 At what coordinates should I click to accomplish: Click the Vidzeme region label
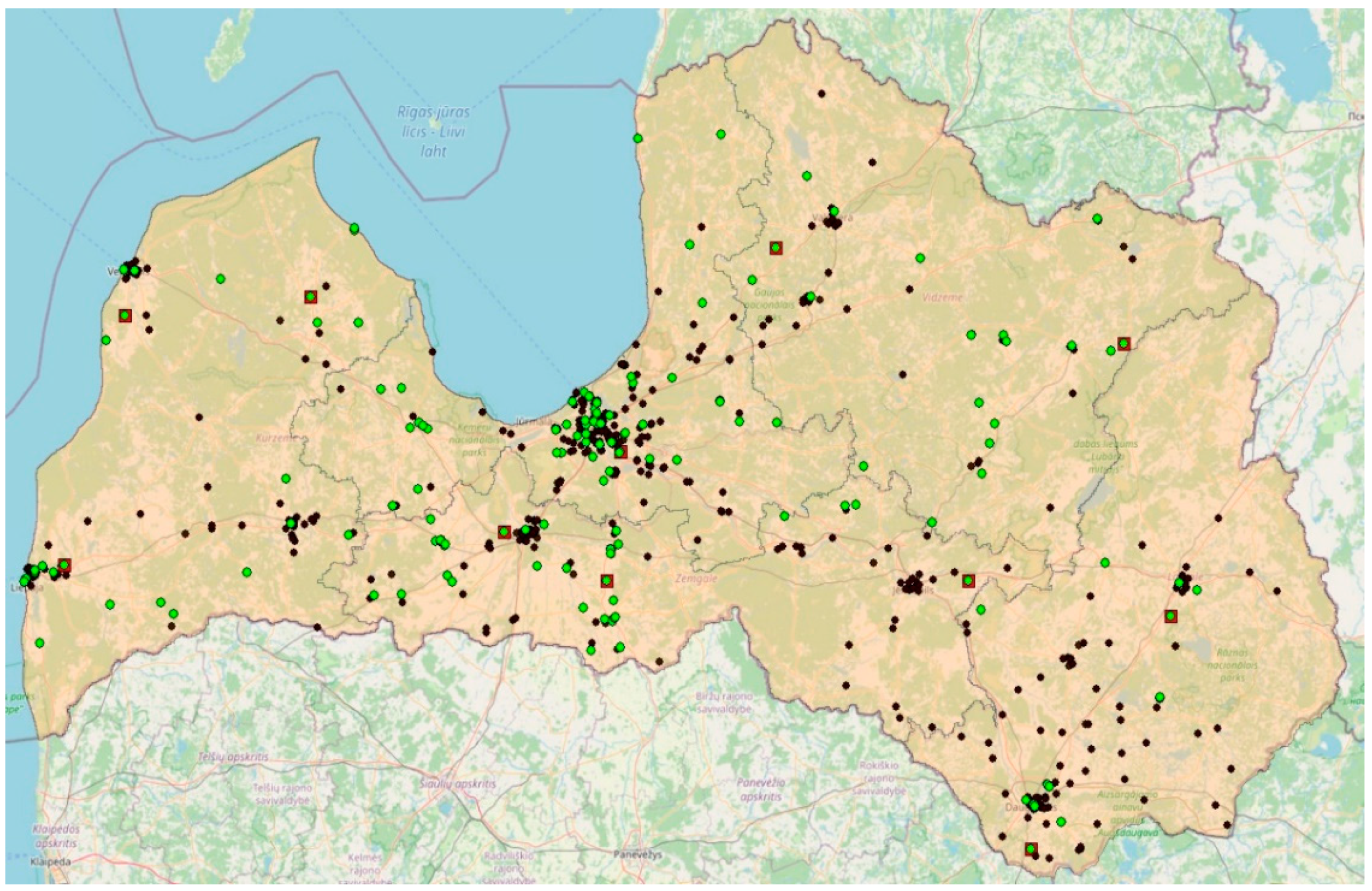coord(943,298)
